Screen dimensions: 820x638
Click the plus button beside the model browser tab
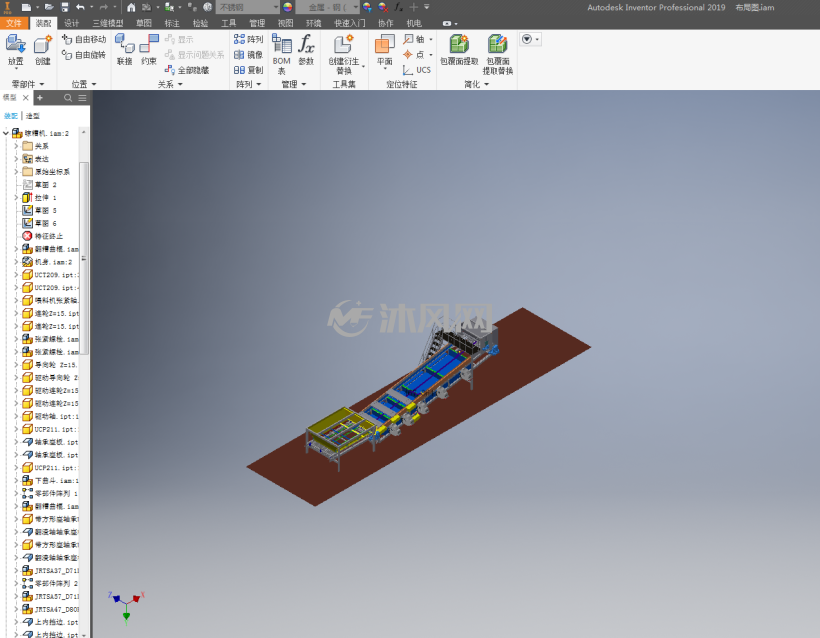40,98
